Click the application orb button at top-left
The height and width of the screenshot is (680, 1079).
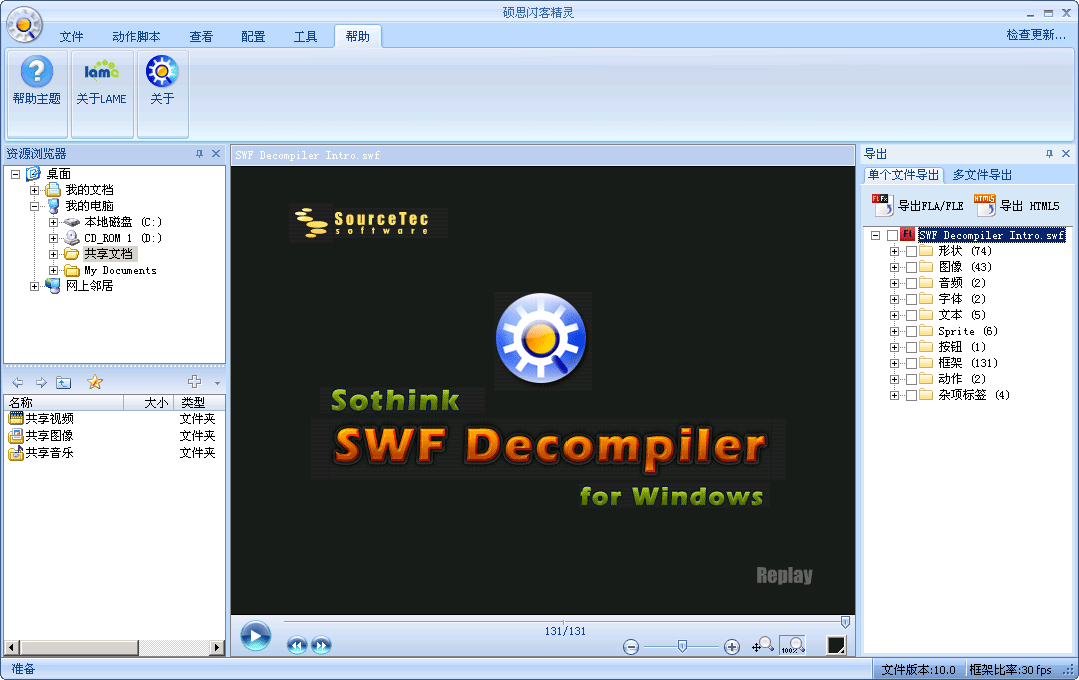(x=24, y=24)
